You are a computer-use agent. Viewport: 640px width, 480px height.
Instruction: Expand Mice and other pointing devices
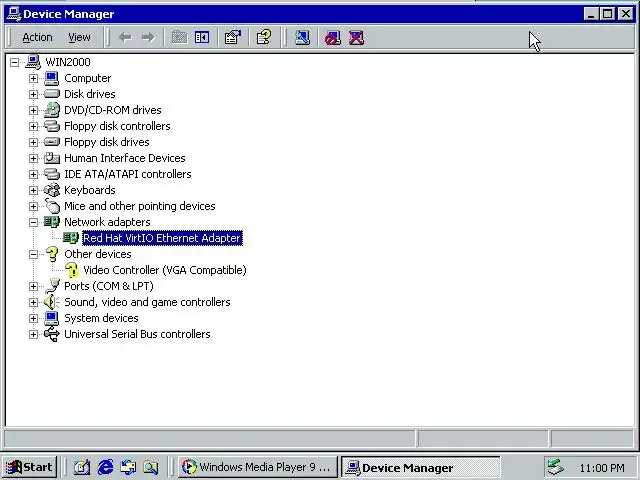(33, 206)
